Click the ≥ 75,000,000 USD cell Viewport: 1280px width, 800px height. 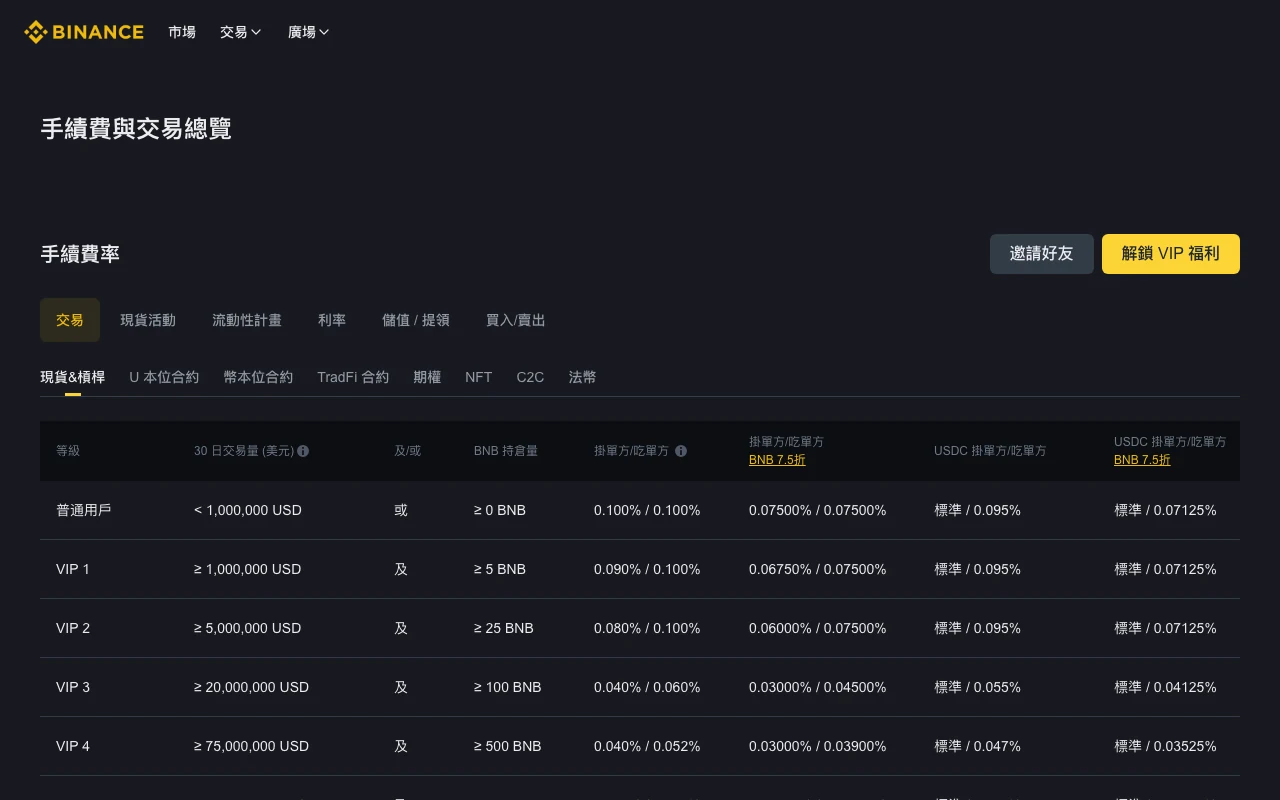[251, 746]
